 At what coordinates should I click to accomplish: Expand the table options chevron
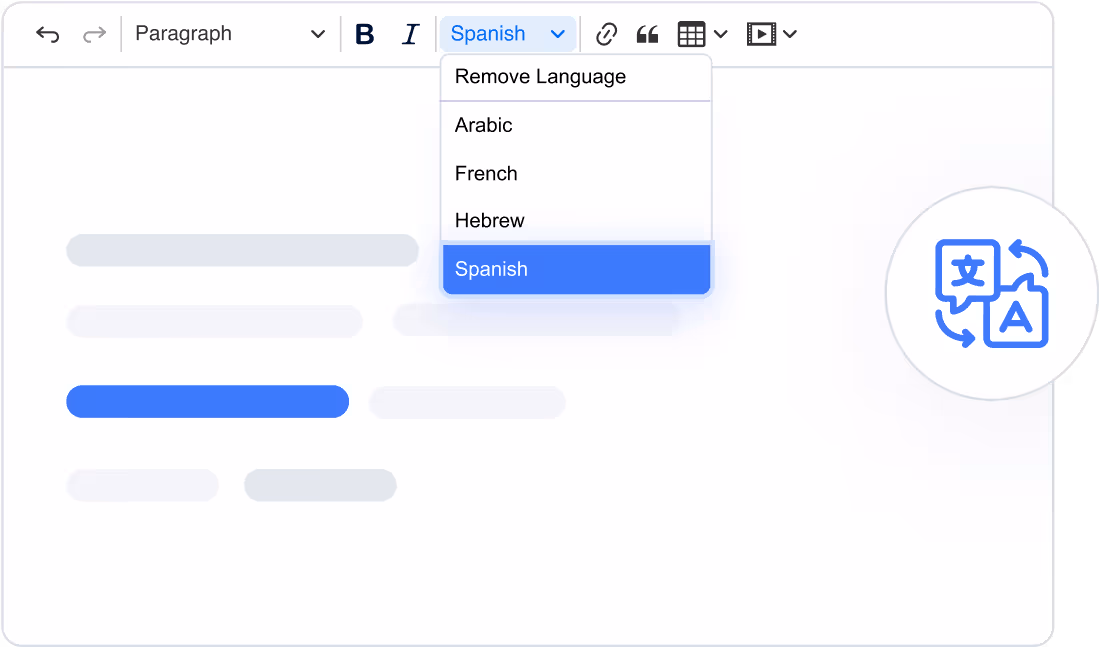tap(721, 34)
